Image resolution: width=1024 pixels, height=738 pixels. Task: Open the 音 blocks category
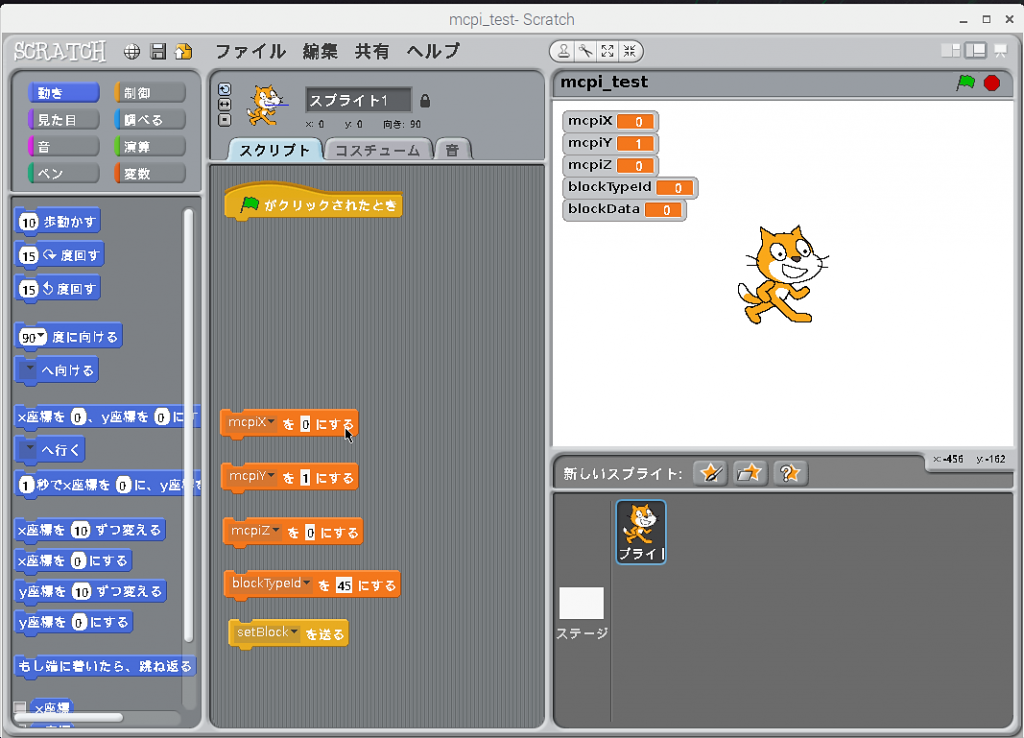(64, 146)
